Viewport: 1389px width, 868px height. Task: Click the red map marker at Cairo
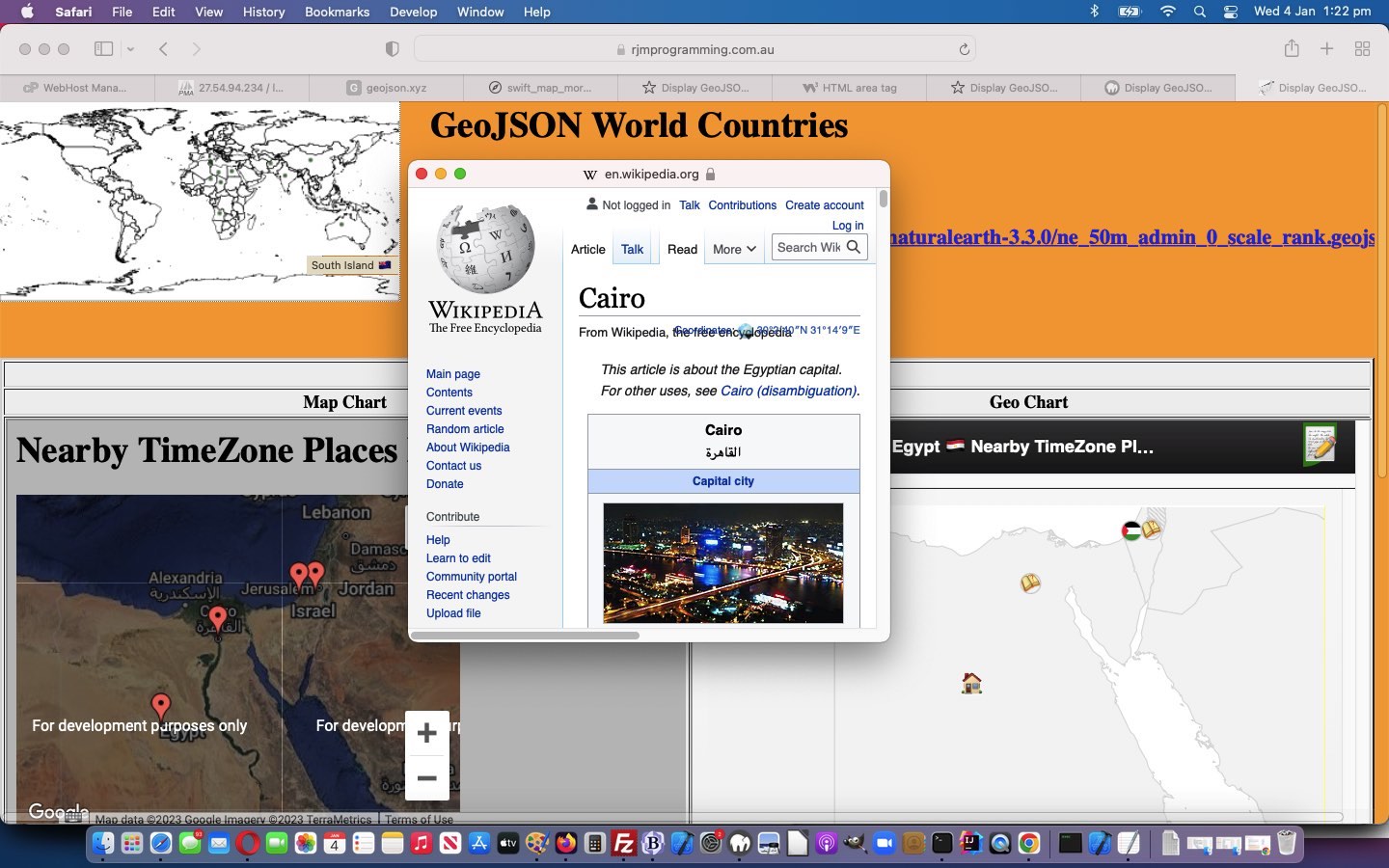[x=218, y=619]
